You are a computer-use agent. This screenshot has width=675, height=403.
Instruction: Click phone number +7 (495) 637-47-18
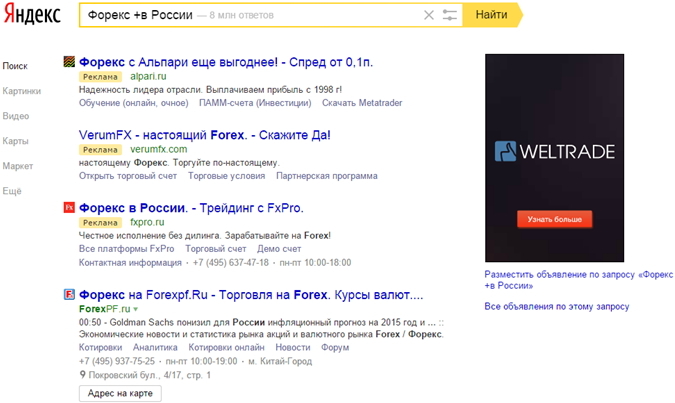point(230,263)
